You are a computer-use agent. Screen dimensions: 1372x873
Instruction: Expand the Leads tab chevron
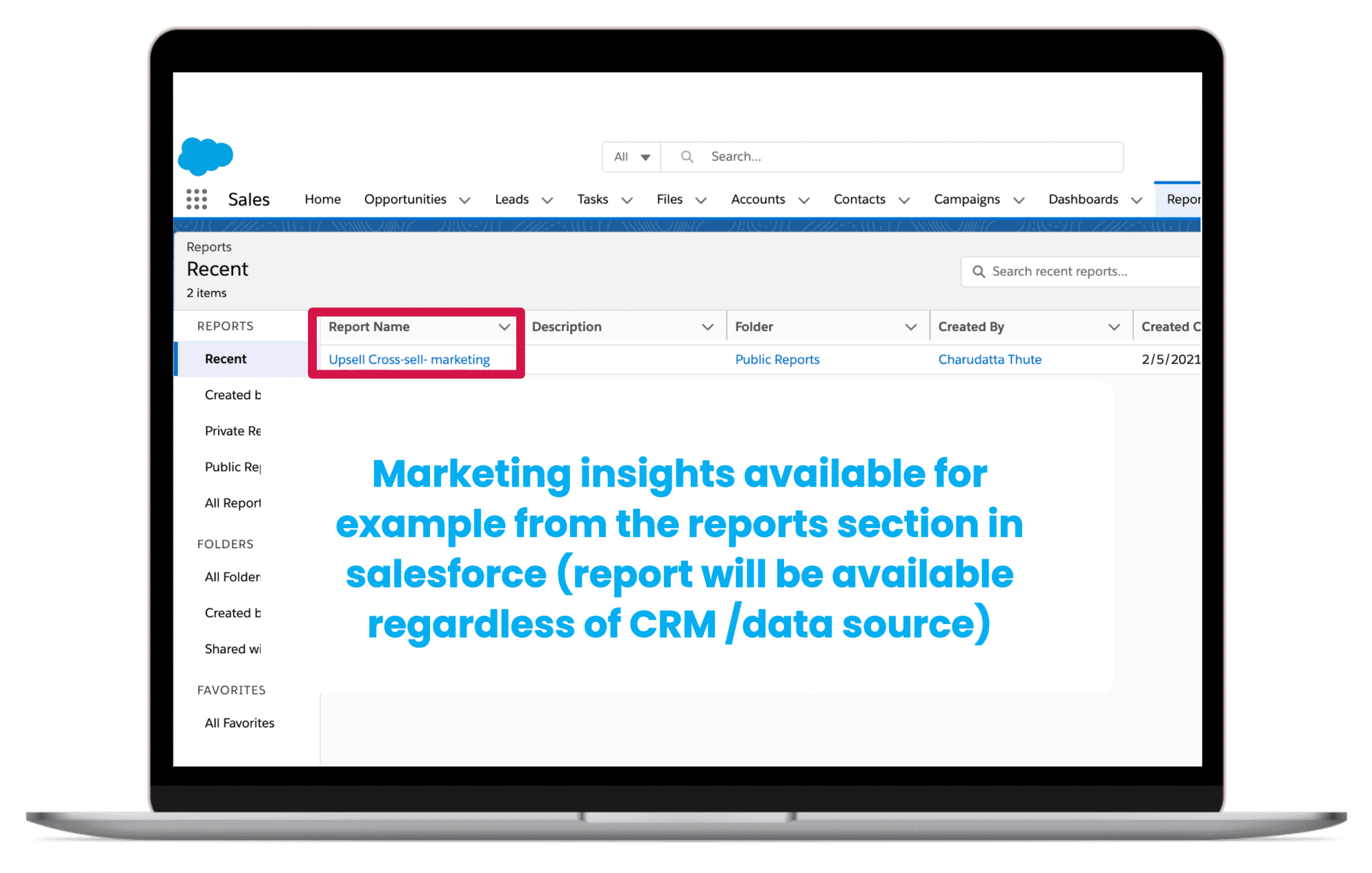point(547,200)
